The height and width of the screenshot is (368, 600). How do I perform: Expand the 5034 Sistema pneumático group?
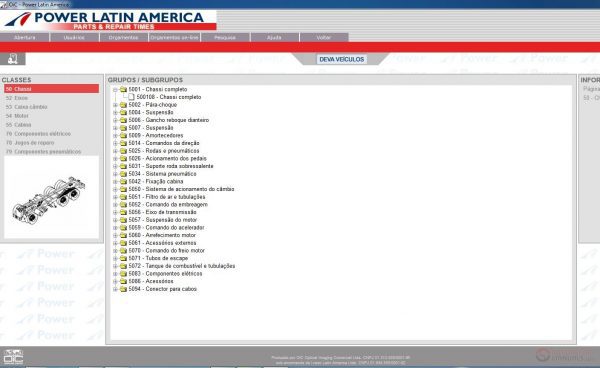point(115,174)
